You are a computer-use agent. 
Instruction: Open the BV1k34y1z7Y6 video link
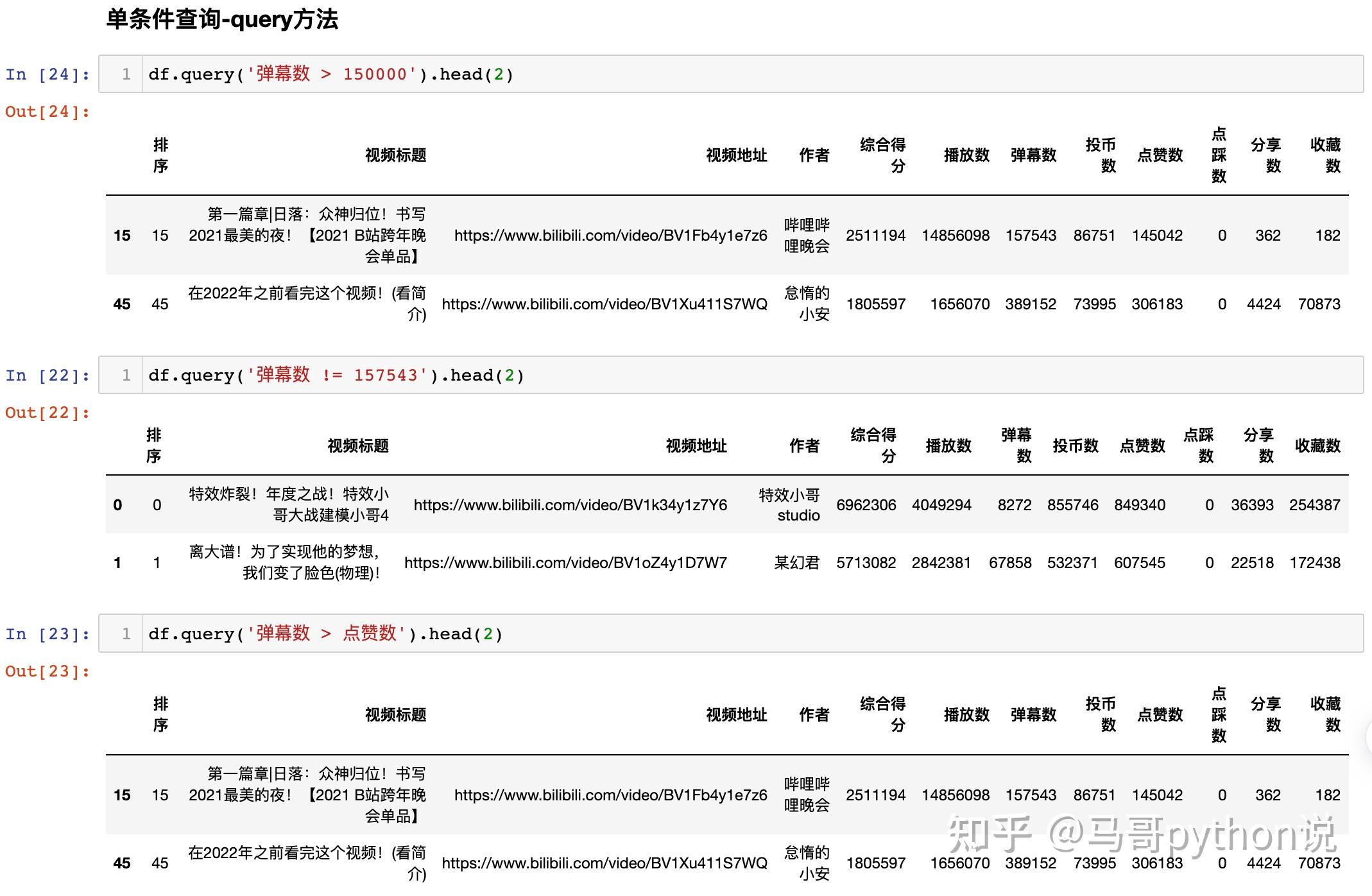(570, 505)
